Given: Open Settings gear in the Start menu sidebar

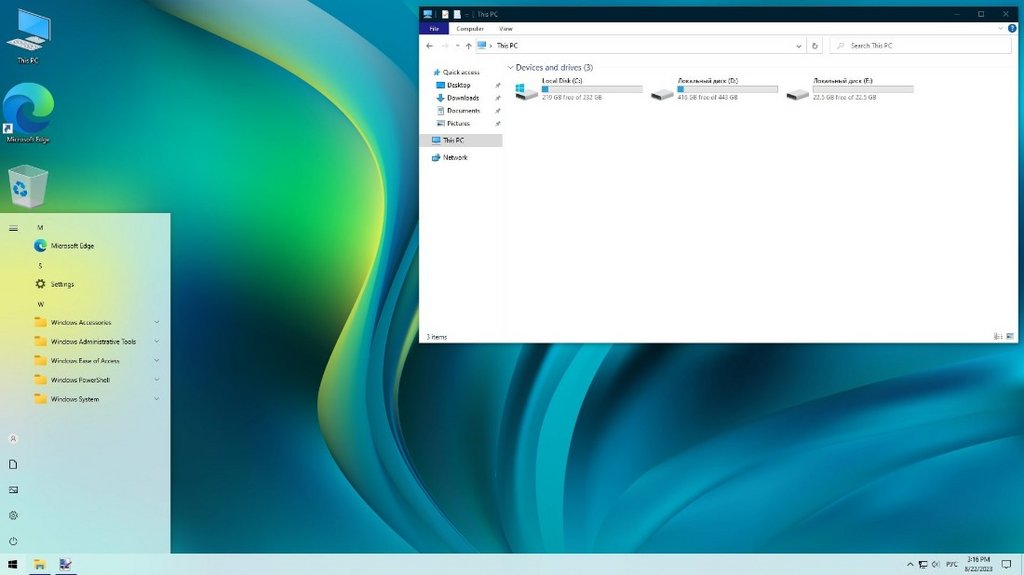Looking at the screenshot, I should click(13, 516).
